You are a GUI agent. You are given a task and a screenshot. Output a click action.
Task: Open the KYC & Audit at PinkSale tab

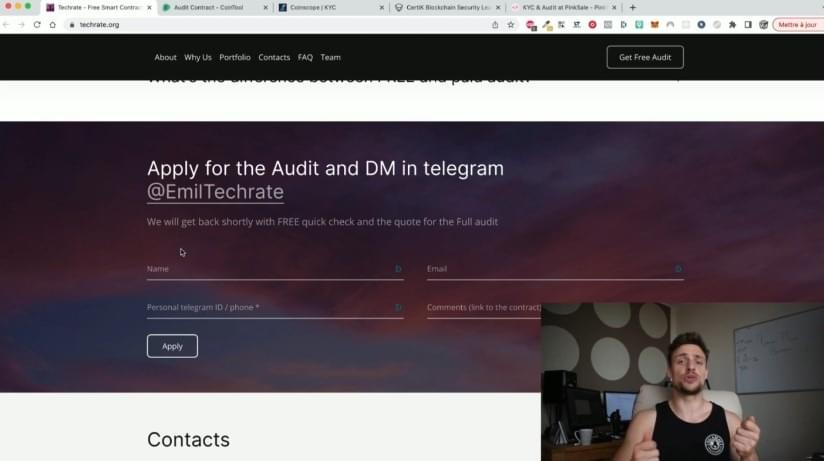(x=560, y=7)
